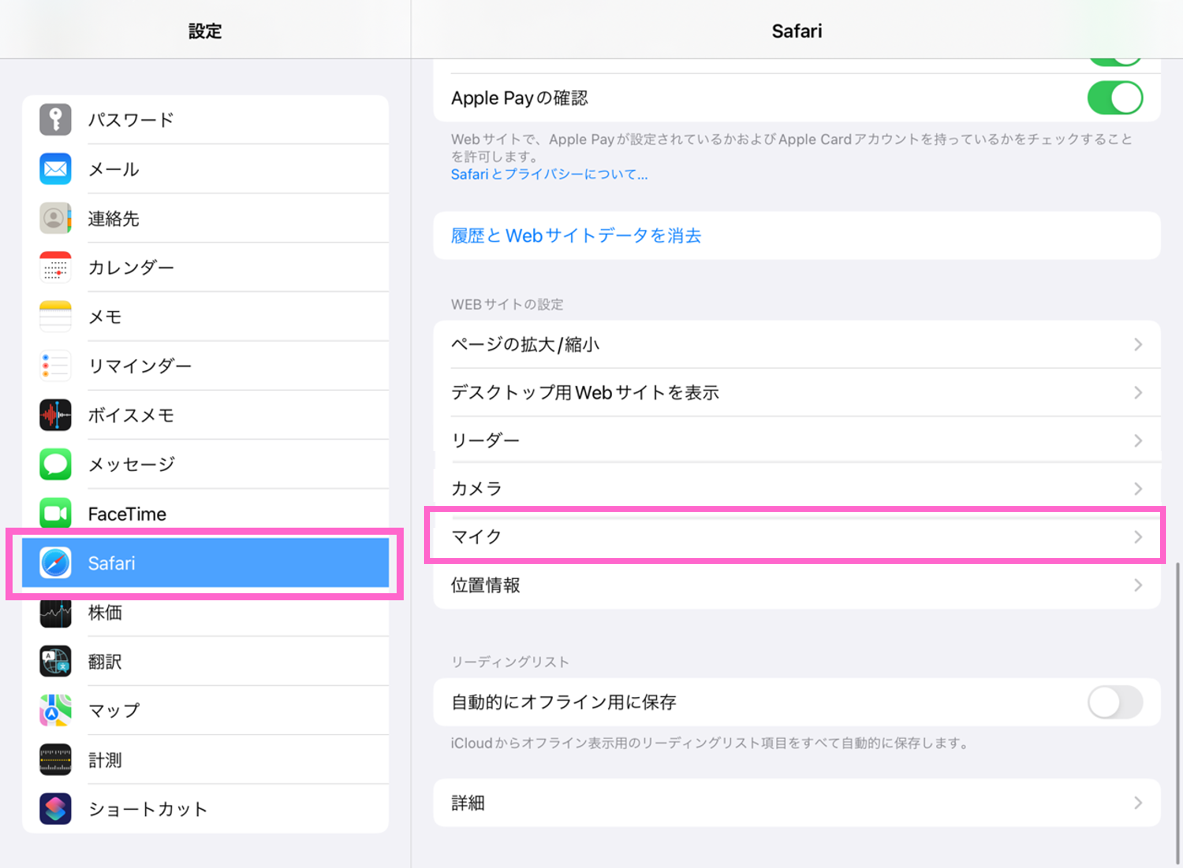Tap the パスワード key icon
The height and width of the screenshot is (868, 1183).
pos(56,120)
